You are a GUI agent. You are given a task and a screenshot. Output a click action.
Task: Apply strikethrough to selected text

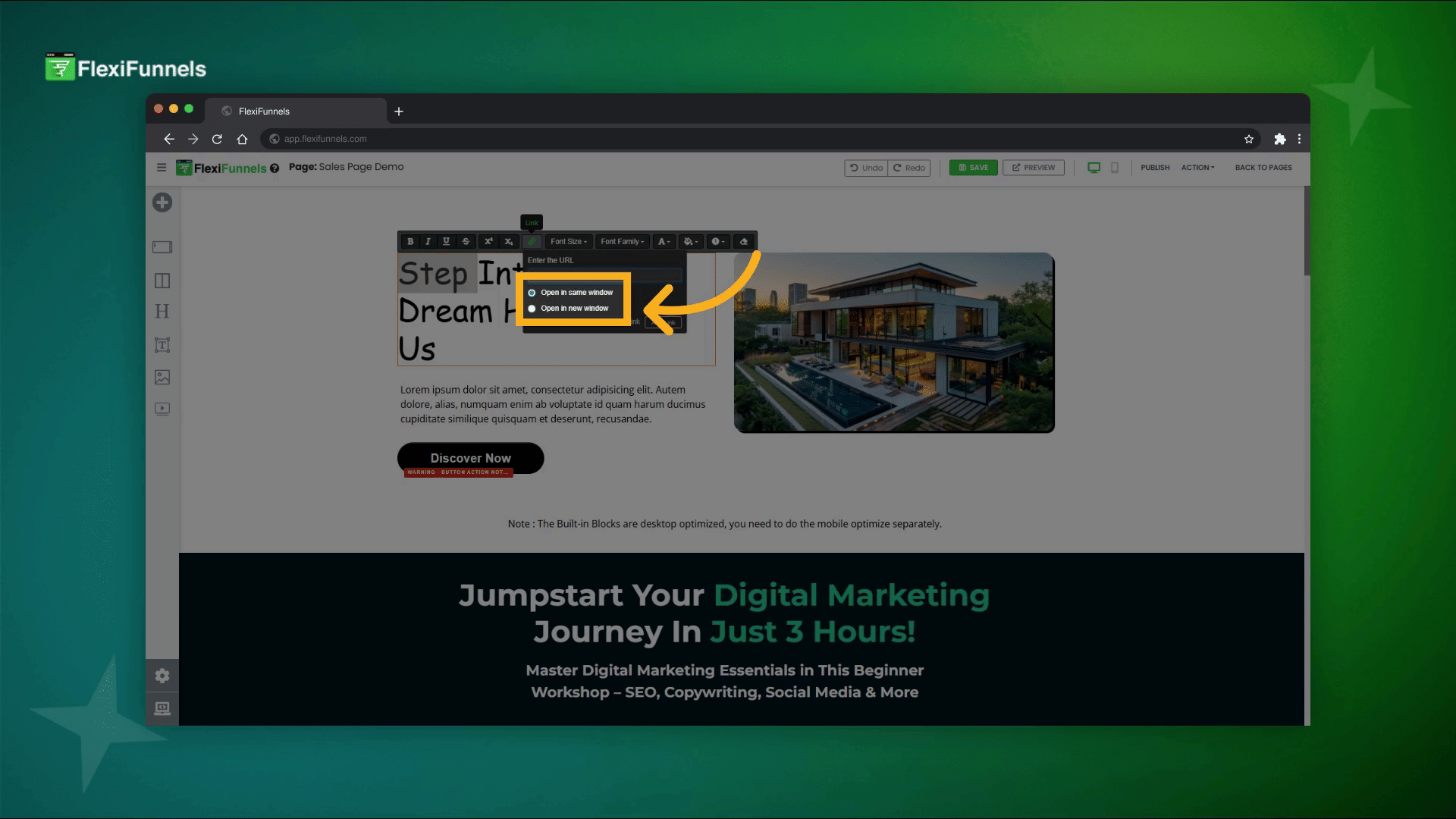466,241
